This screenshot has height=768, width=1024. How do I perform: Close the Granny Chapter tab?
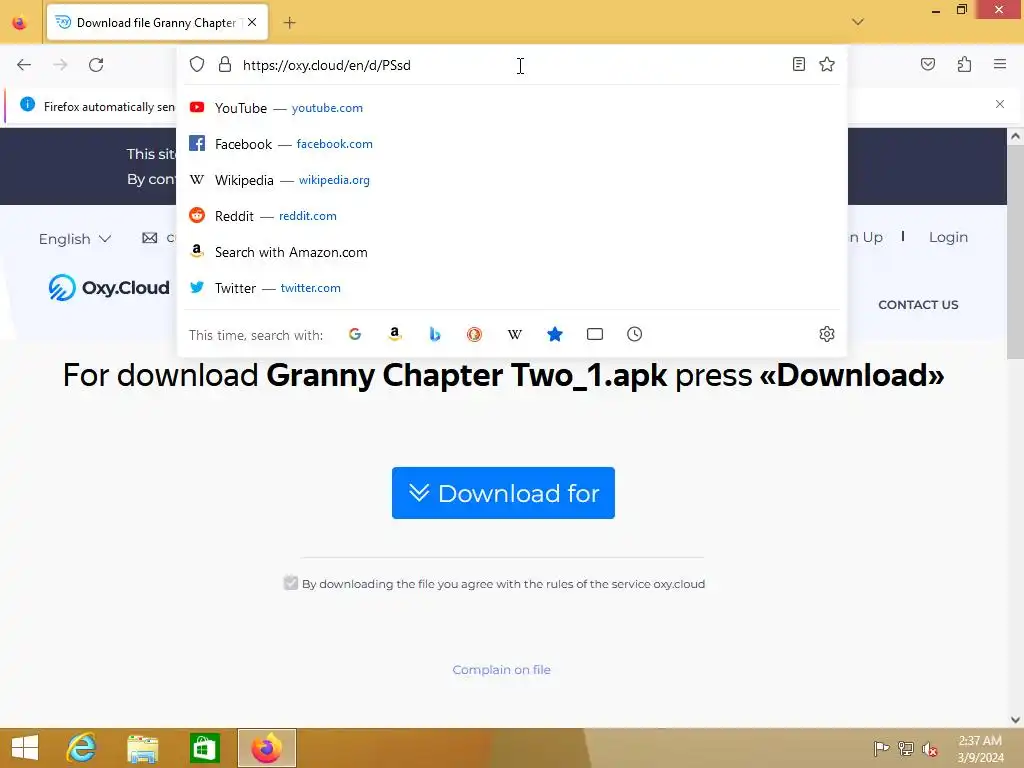(252, 22)
